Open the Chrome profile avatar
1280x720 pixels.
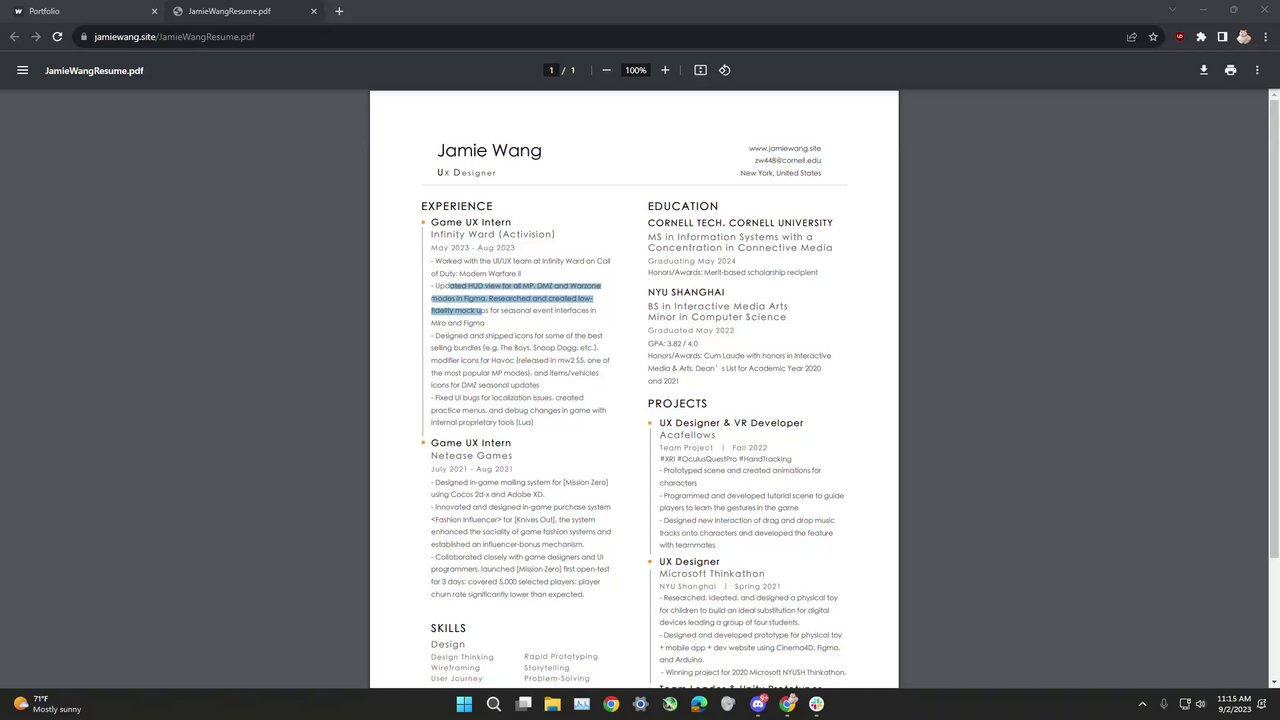point(1244,37)
